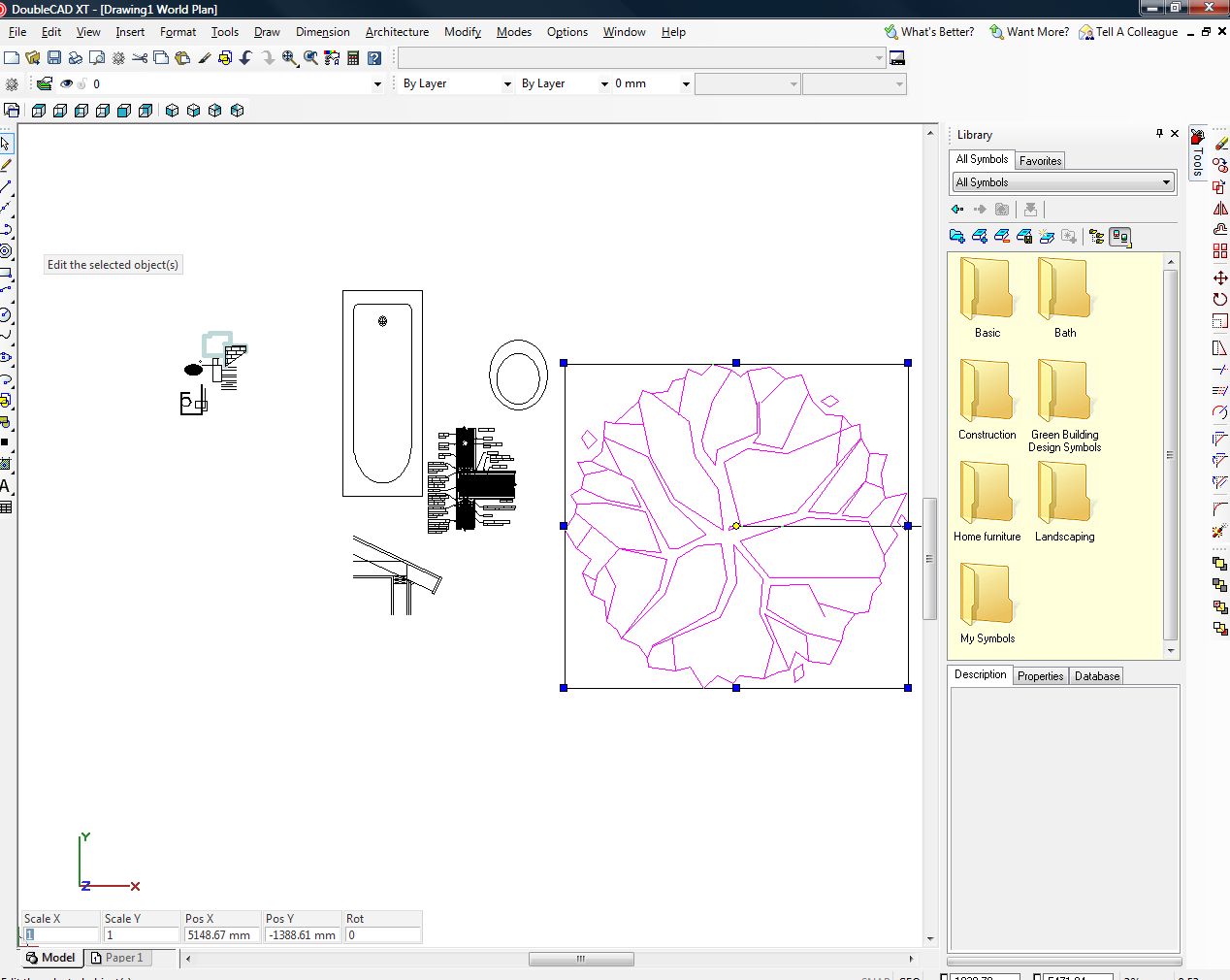Click the Explode tool in right toolbar
The width and height of the screenshot is (1230, 980).
tap(1220, 532)
